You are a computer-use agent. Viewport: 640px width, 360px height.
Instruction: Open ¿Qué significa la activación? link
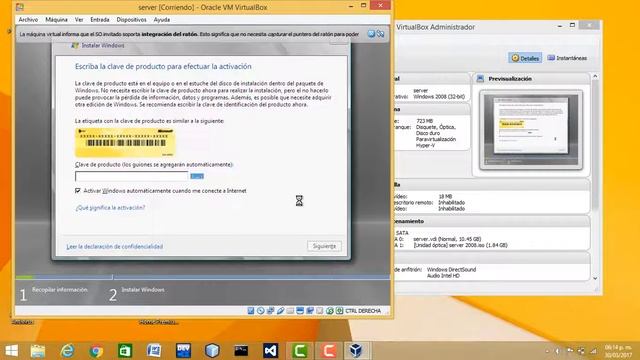coord(110,207)
